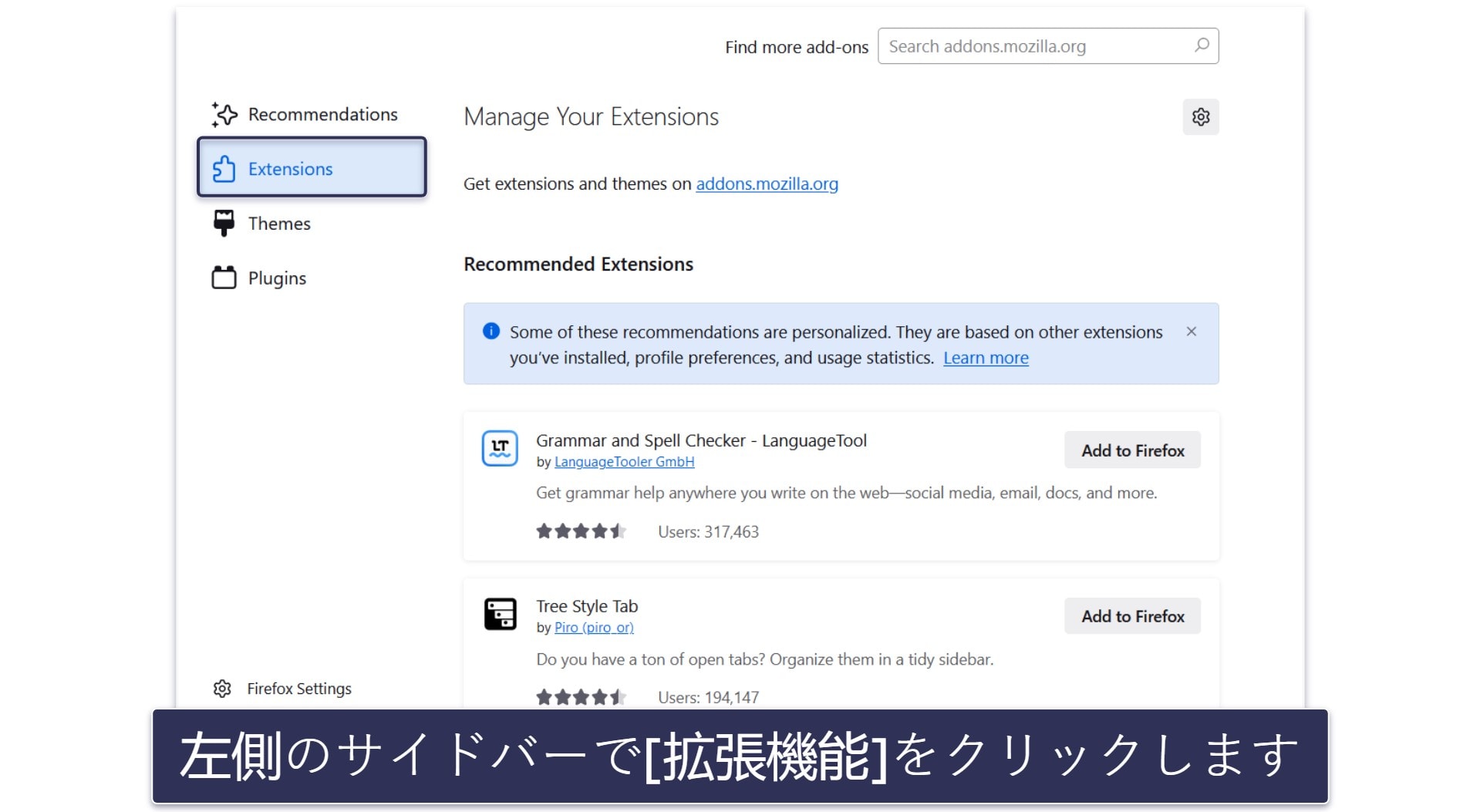Click the Users: 194,147 text
Screen dimensions: 1480x812
click(708, 697)
